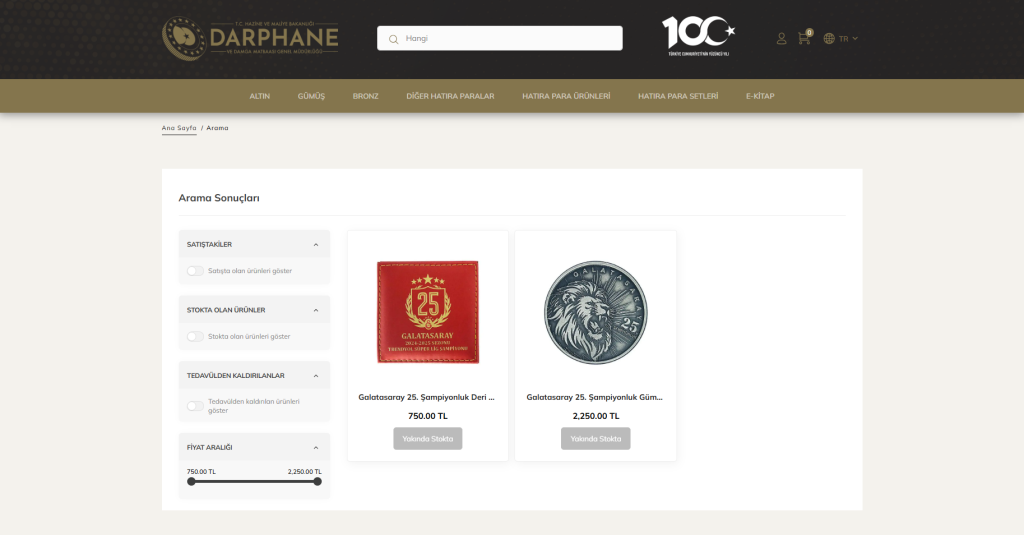Toggle Tedavülden kaldırılan ürünleri göster switch
This screenshot has height=535, width=1024.
(195, 406)
